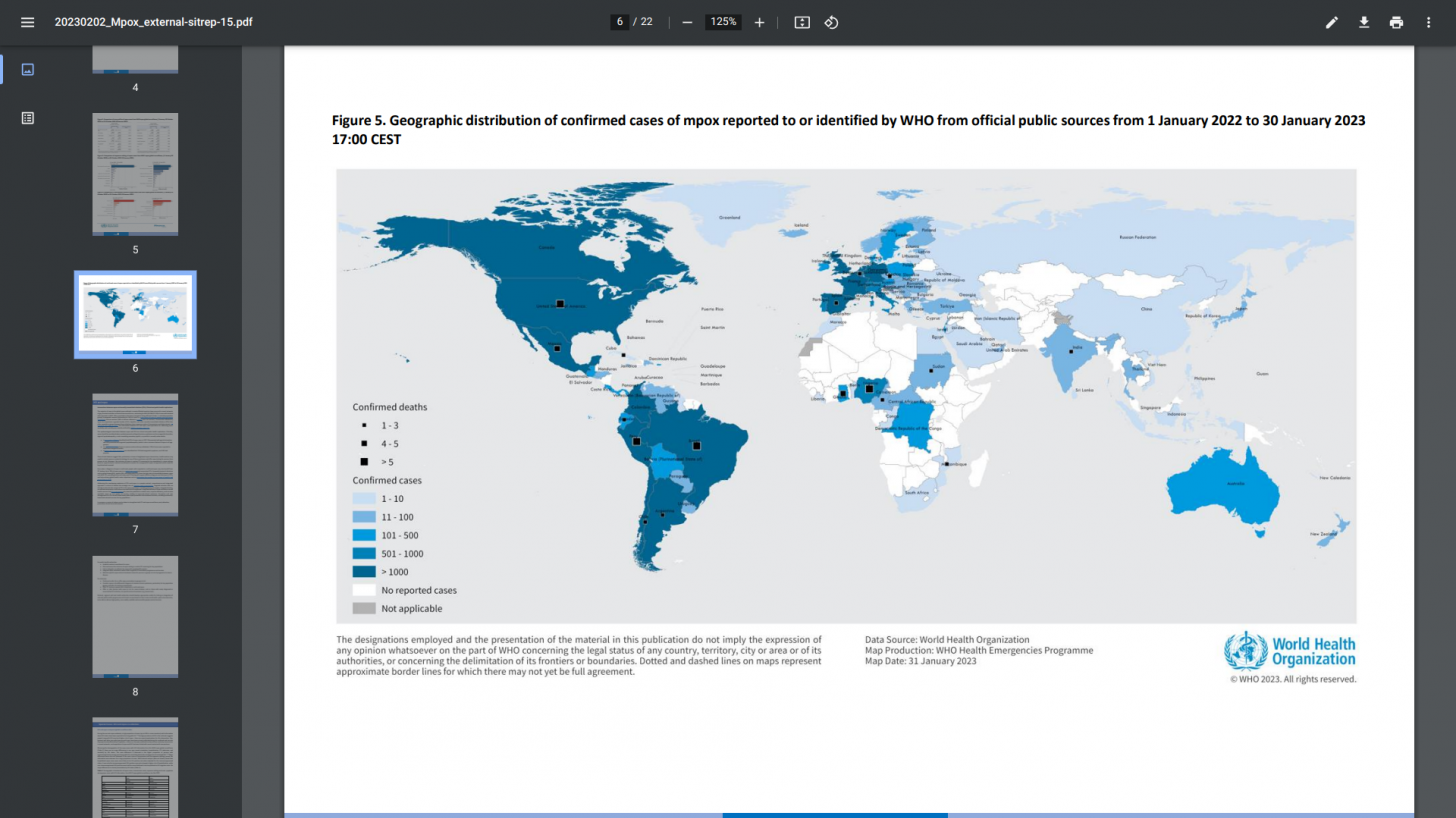
Task: Click the zoom out minus button
Action: pyautogui.click(x=687, y=22)
